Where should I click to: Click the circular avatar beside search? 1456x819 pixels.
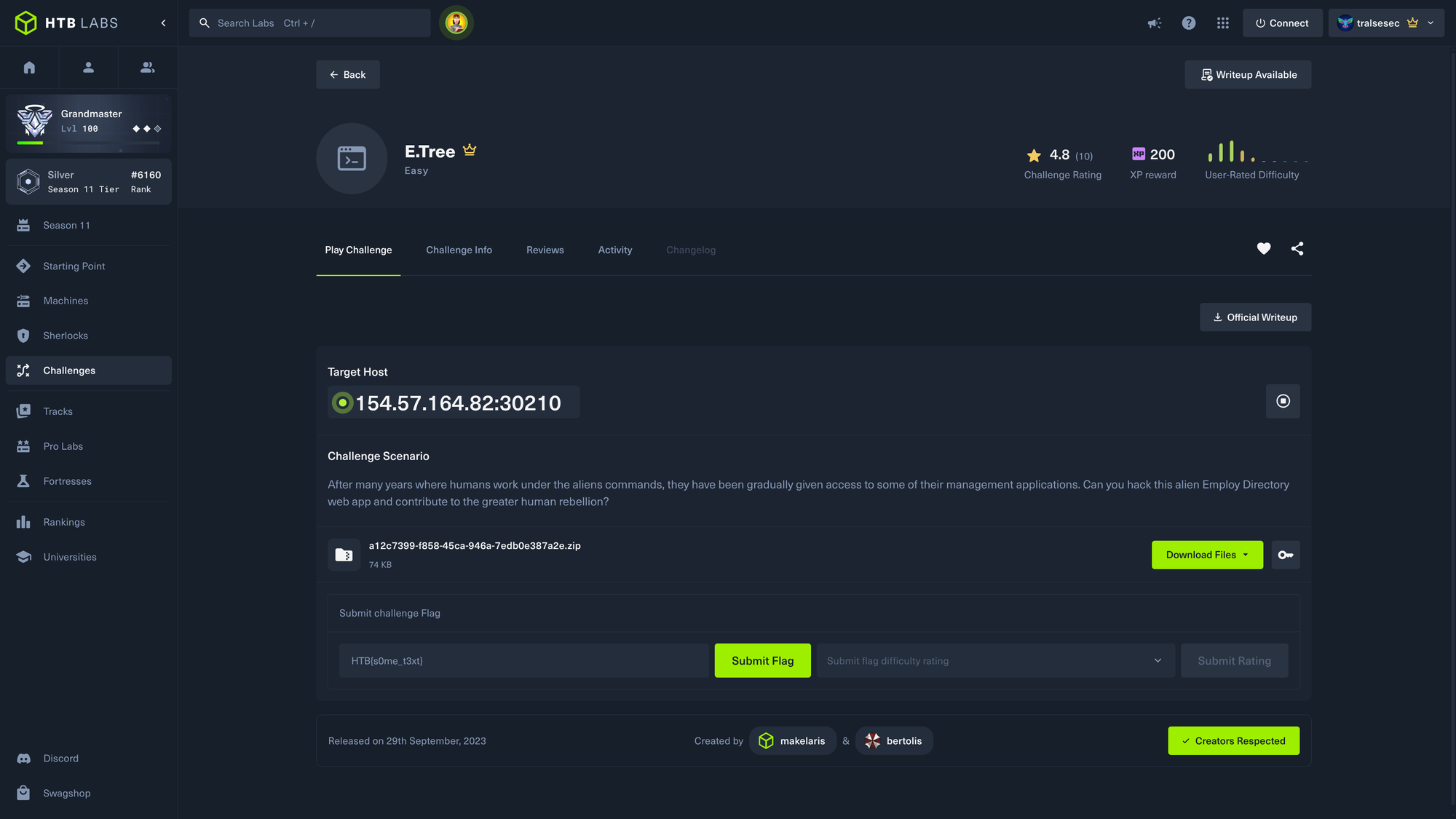tap(456, 23)
